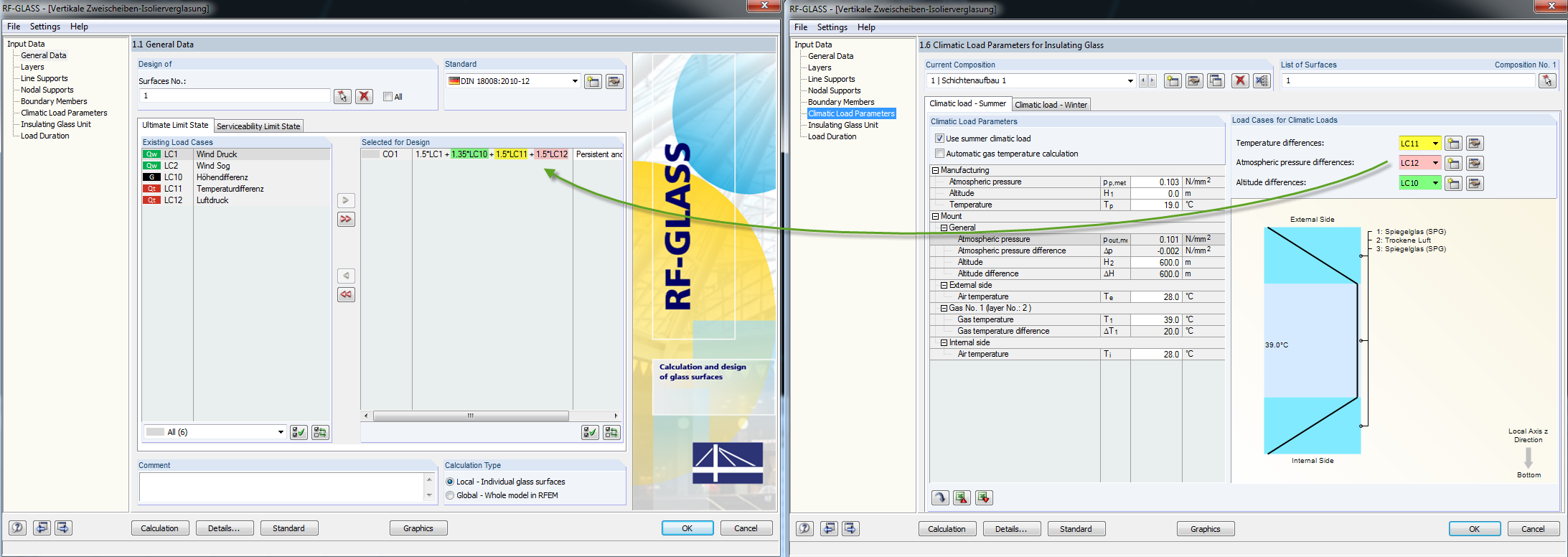Click the new standard icon next to DIN 18008
1568x557 pixels.
click(x=593, y=81)
